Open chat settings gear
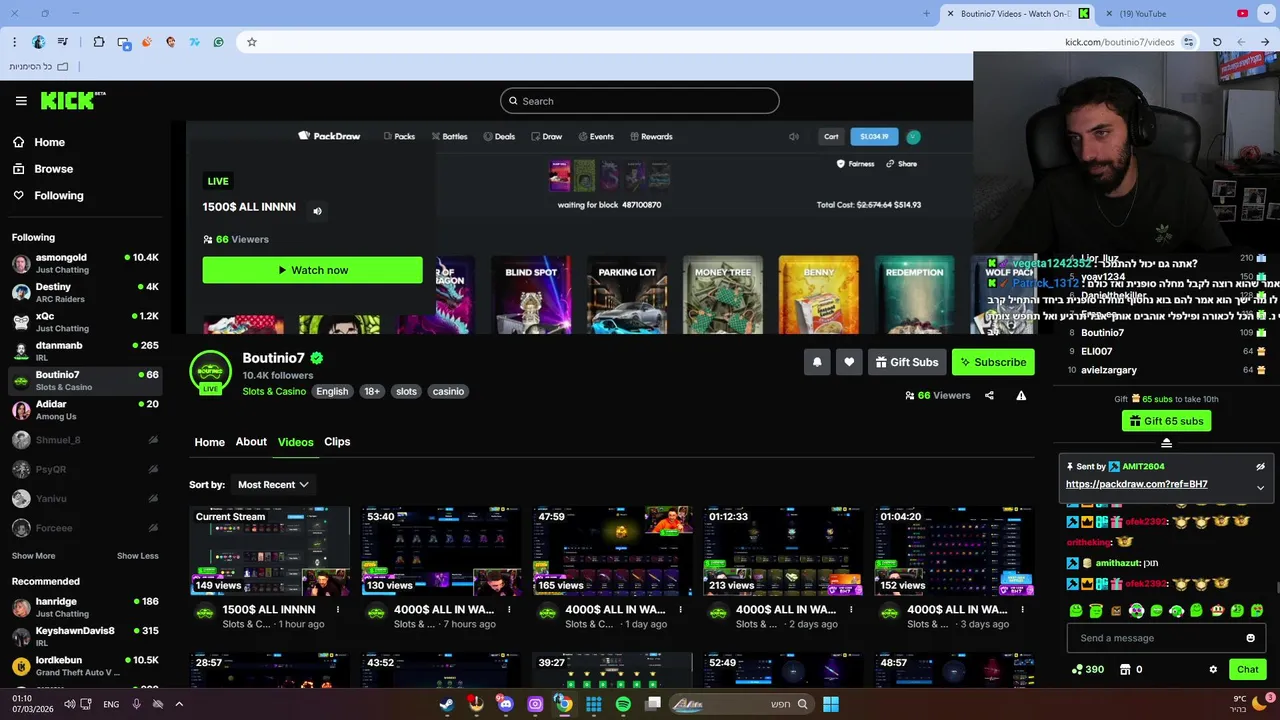This screenshot has width=1280, height=720. coord(1213,670)
